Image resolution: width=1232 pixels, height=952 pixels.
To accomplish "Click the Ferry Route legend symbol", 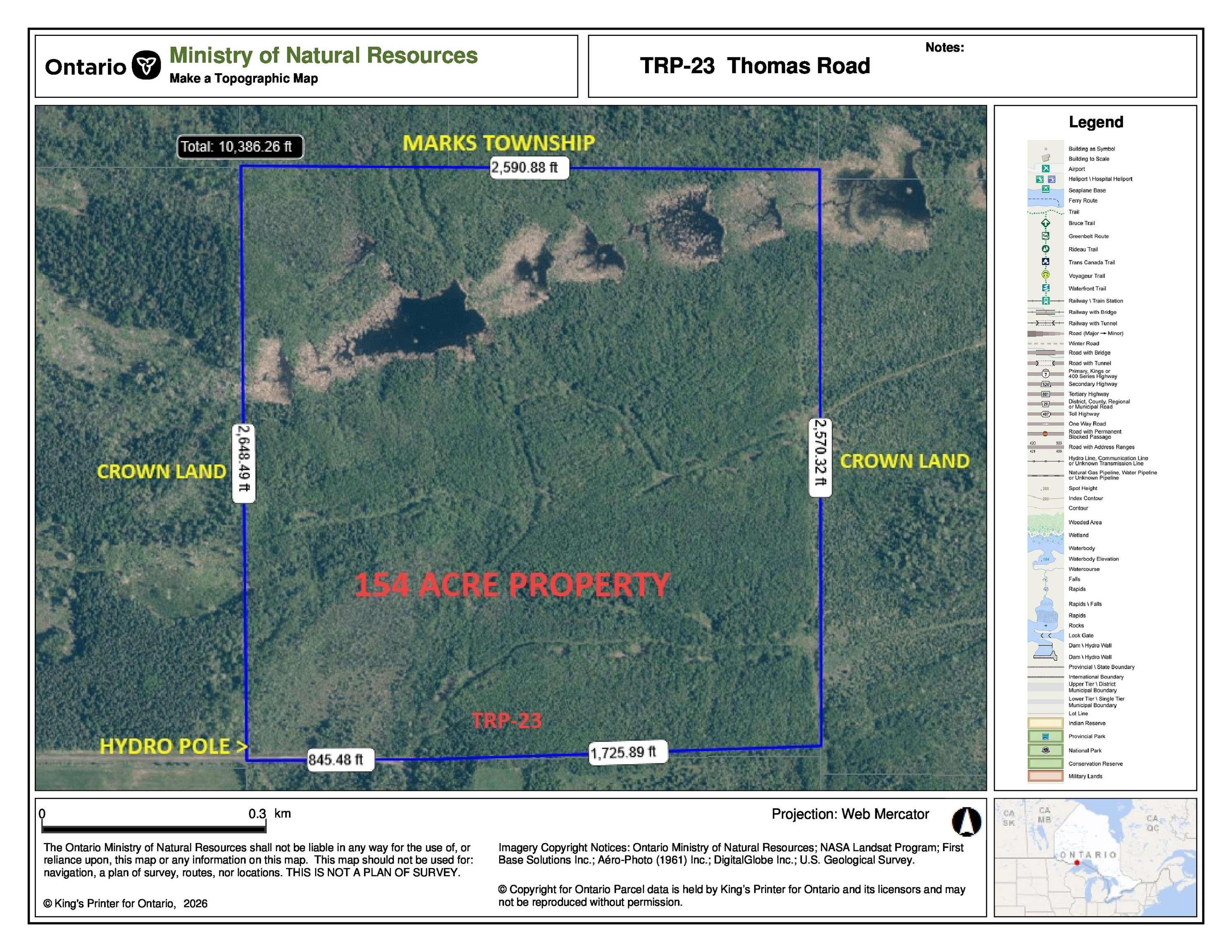I will coord(1046,201).
